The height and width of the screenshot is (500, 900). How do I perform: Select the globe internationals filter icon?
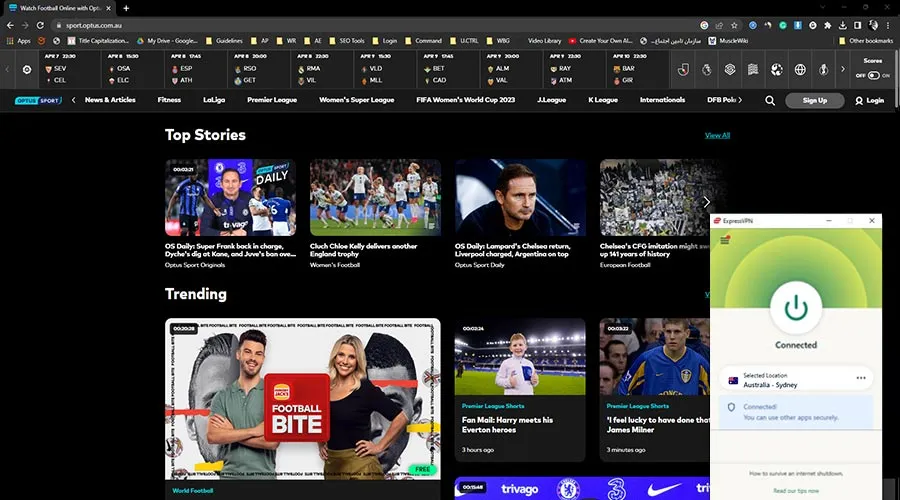click(800, 69)
